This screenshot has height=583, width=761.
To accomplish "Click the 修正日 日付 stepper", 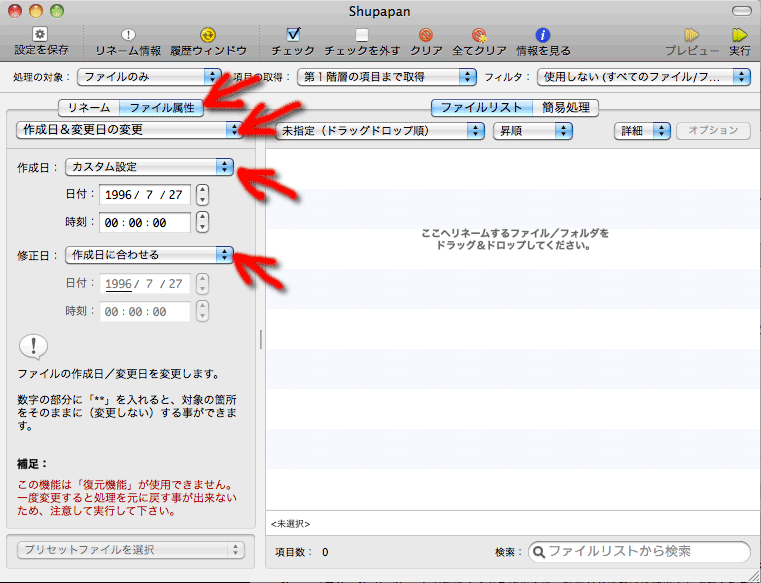I will 202,283.
